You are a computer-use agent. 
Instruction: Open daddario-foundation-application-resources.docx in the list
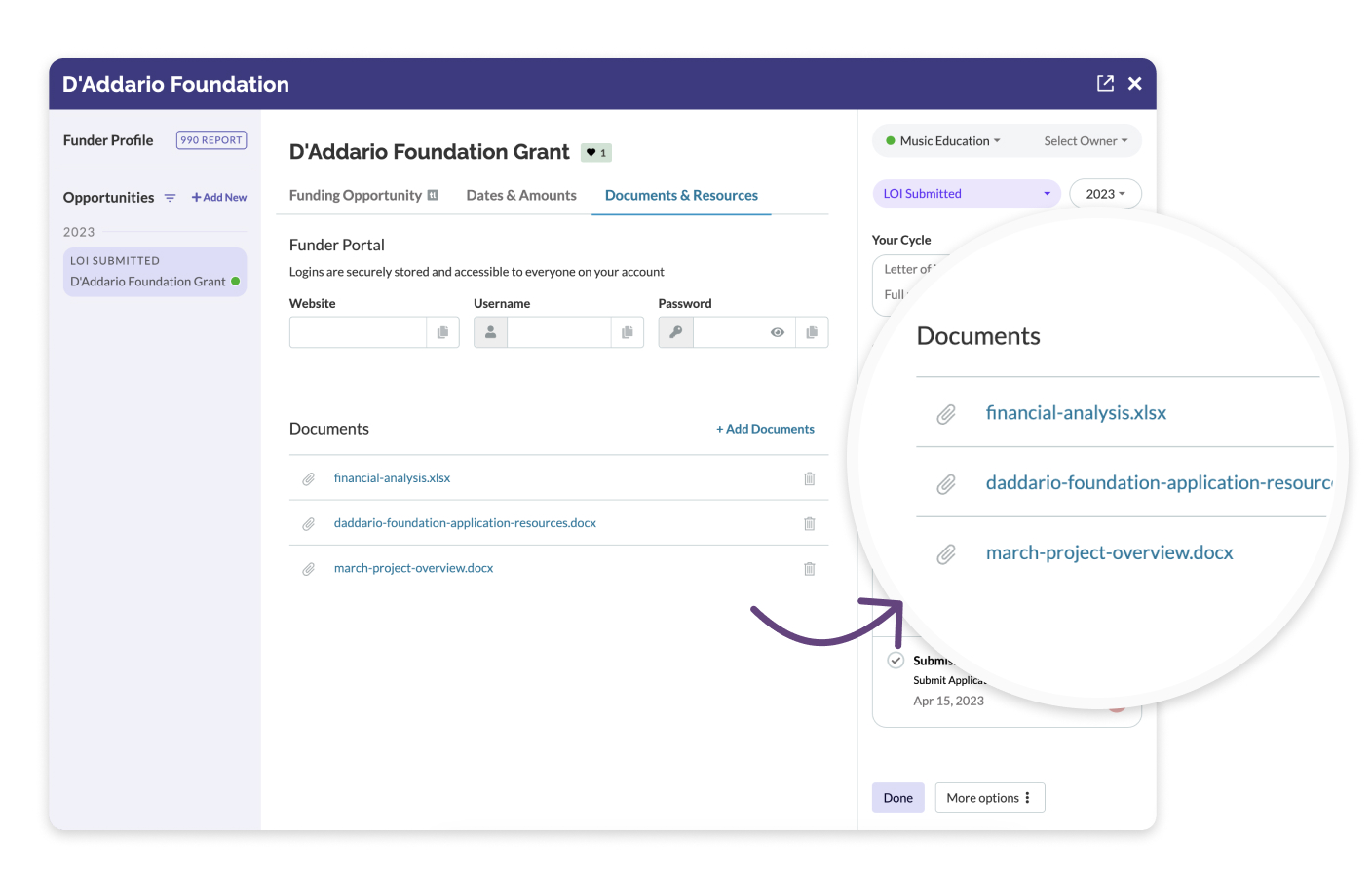tap(465, 523)
